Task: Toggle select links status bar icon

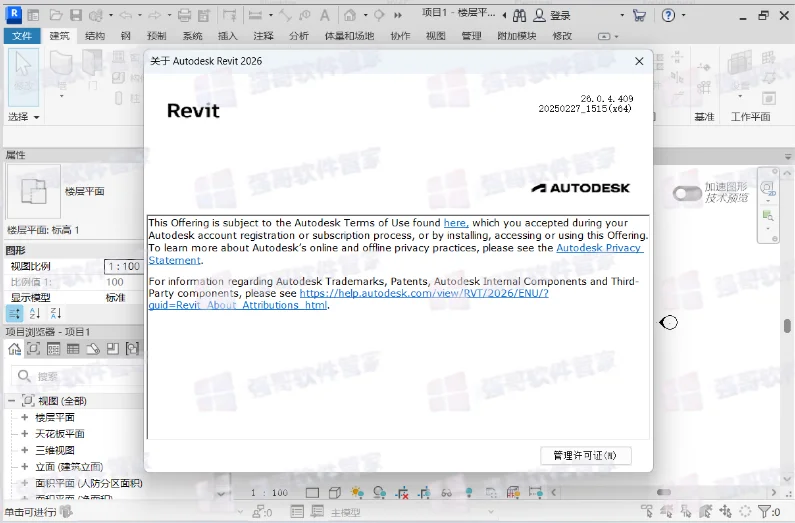Action: pos(646,511)
